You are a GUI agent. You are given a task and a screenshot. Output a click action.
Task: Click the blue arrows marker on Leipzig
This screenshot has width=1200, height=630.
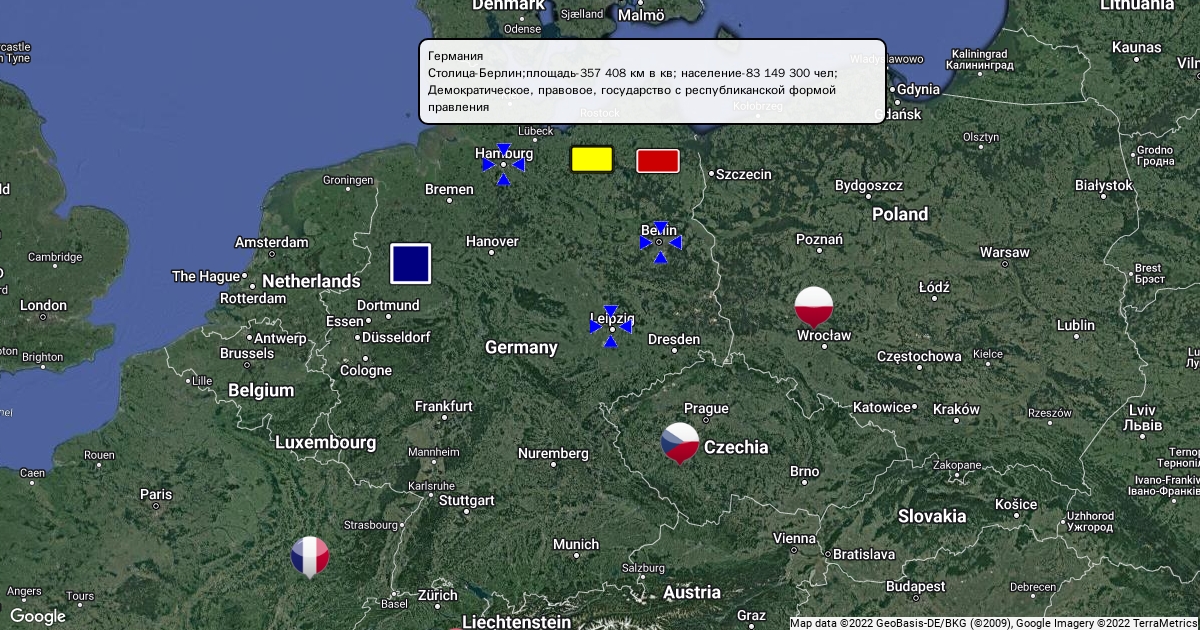(x=610, y=327)
